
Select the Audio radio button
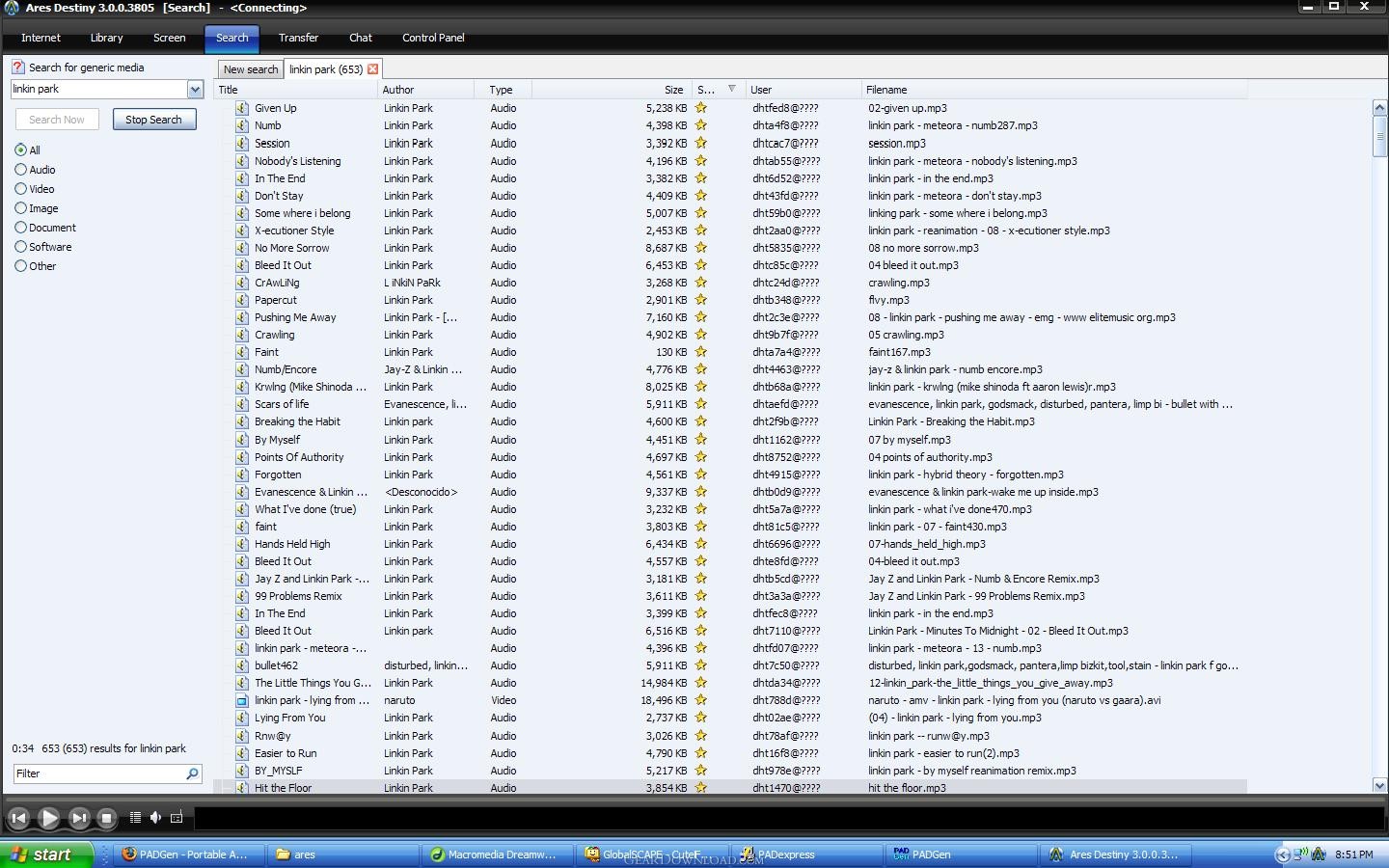[20, 170]
